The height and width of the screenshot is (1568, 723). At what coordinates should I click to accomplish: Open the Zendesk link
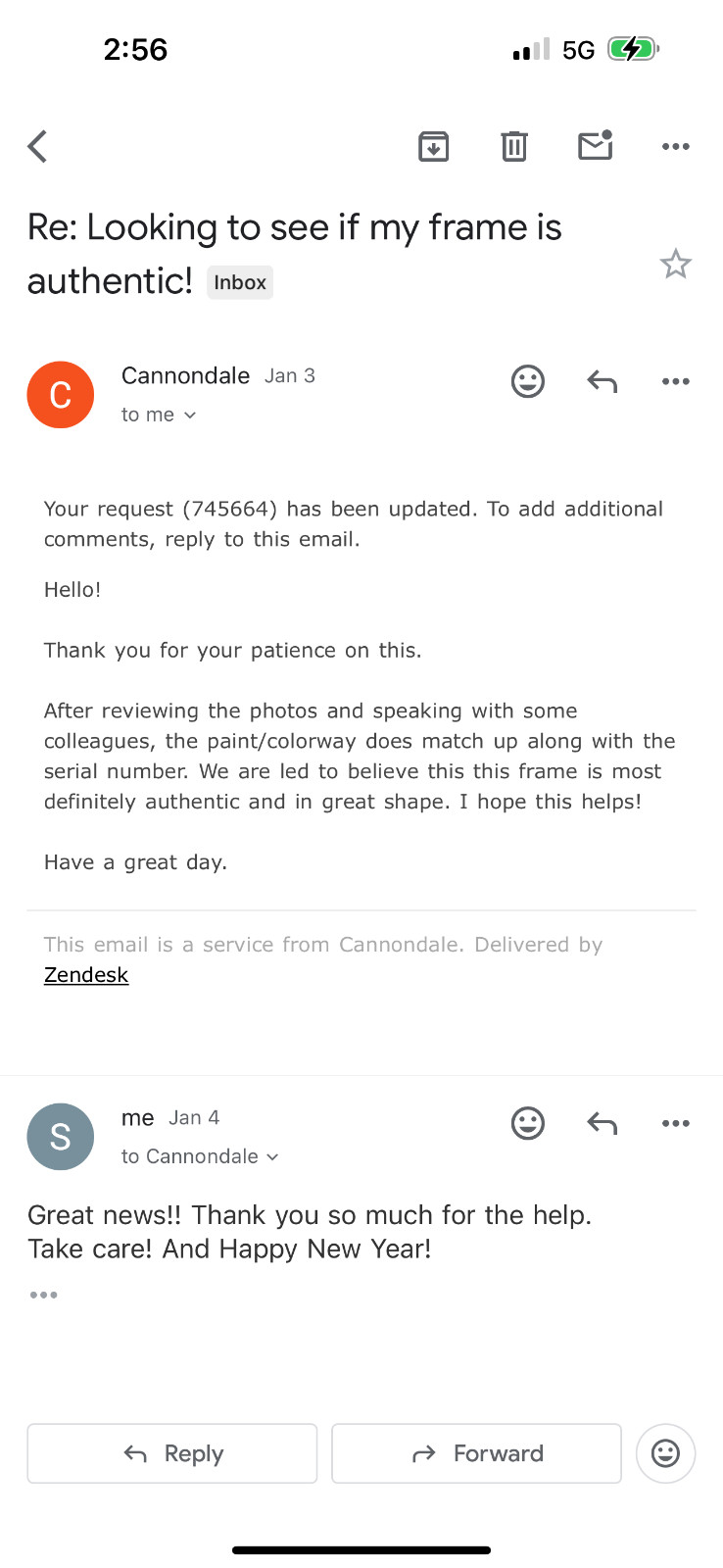[86, 975]
